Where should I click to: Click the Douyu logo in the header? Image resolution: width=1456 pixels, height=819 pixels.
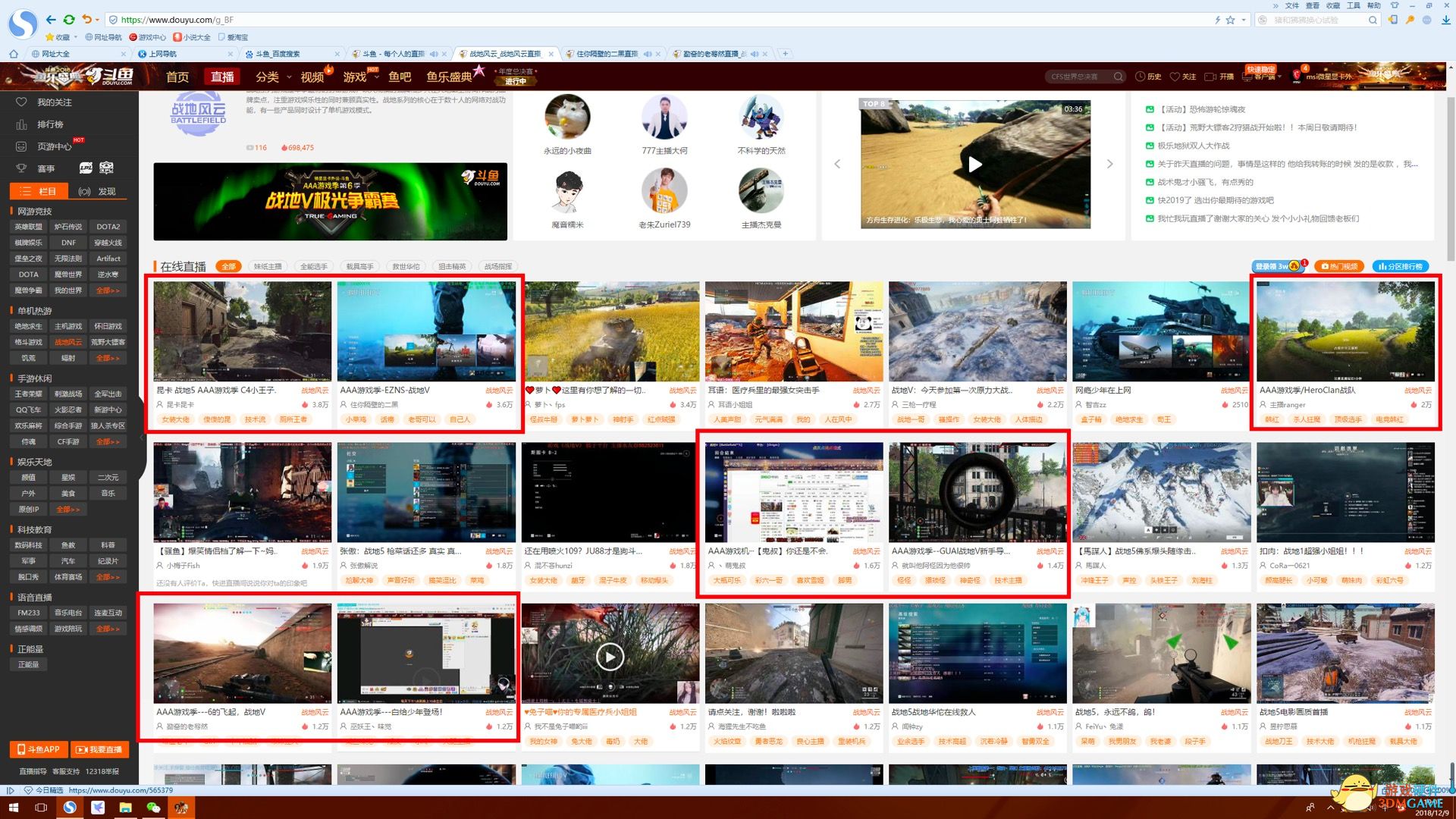click(x=110, y=76)
